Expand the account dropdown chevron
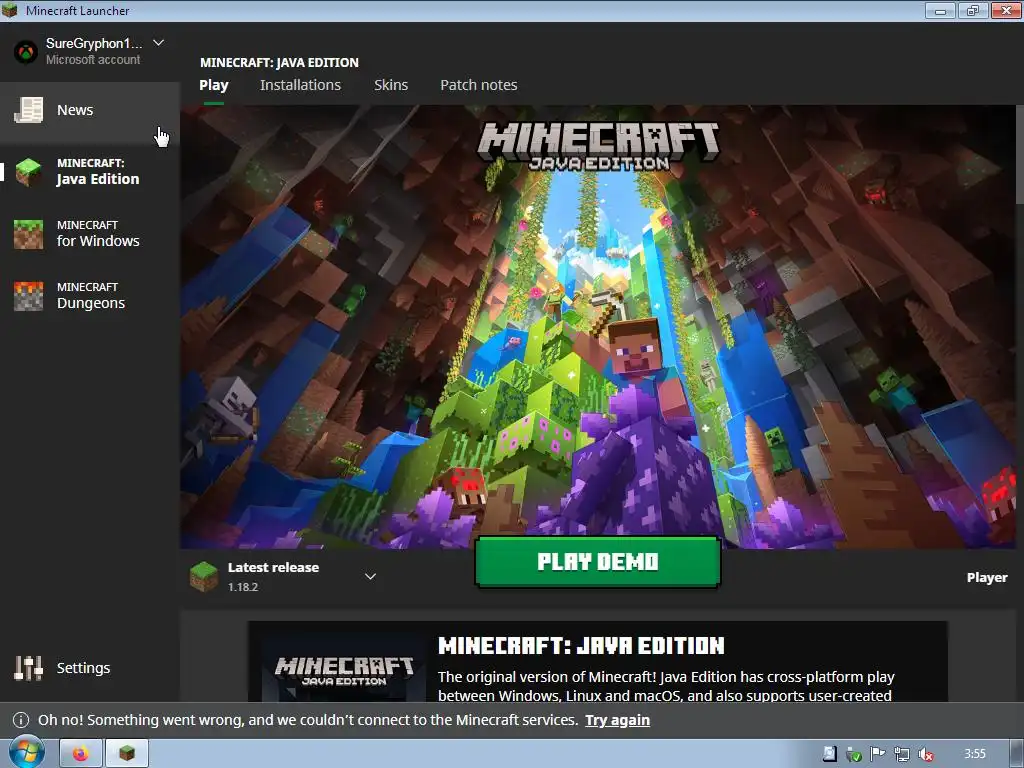 [x=158, y=43]
